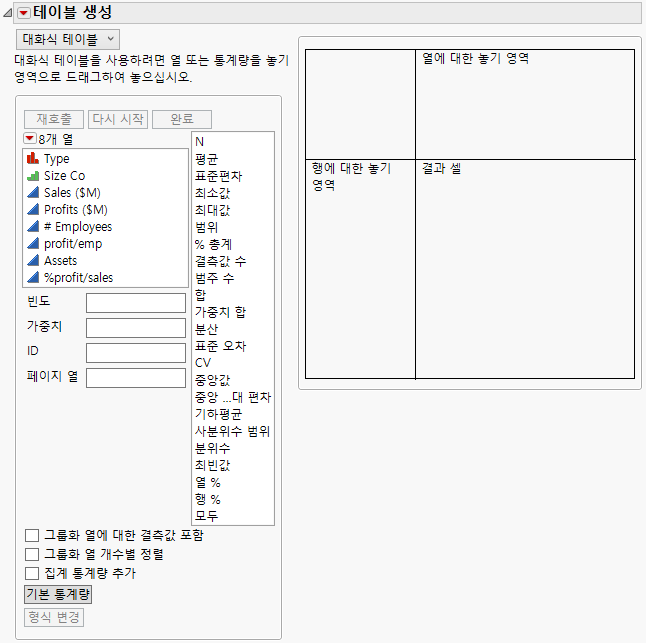Select the 합 statistic
The width and height of the screenshot is (646, 643).
[200, 295]
